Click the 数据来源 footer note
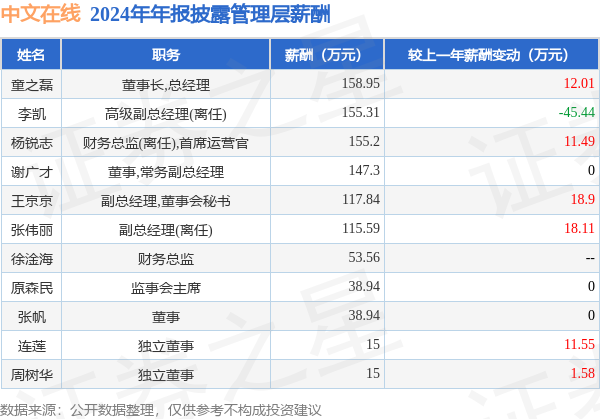Viewport: 600px width, 419px height. 161,410
